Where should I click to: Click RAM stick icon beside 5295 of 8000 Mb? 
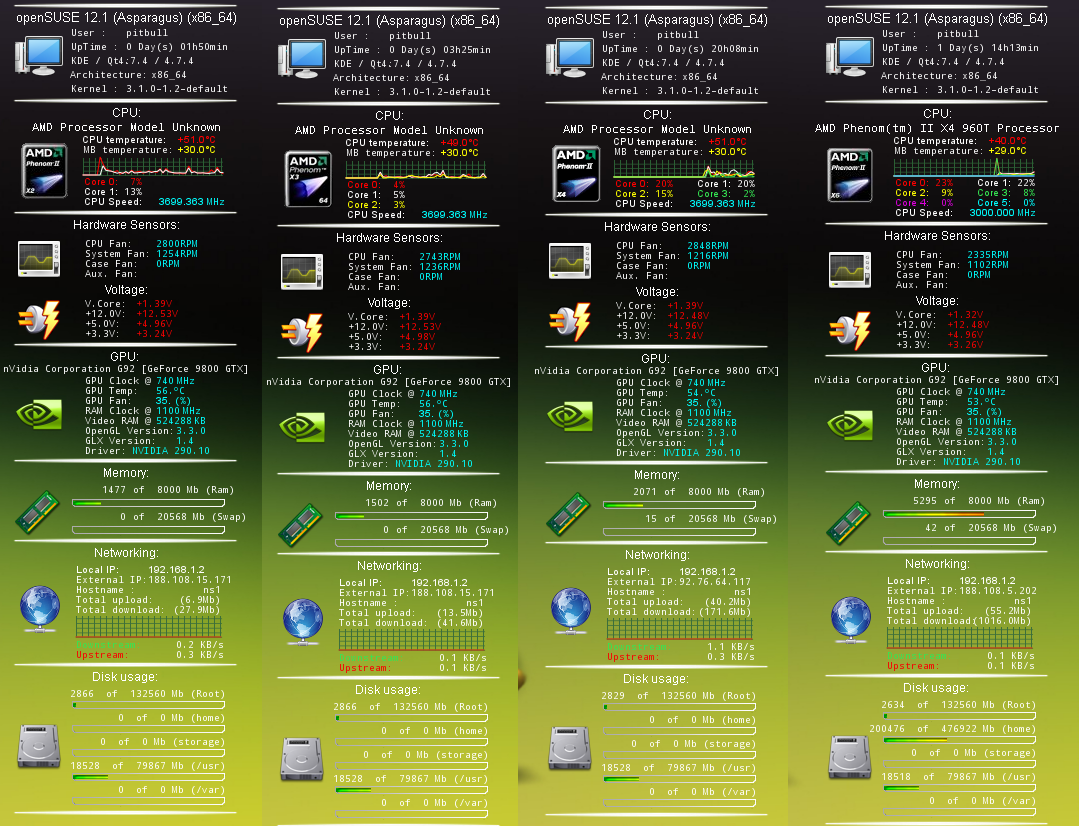coord(848,523)
